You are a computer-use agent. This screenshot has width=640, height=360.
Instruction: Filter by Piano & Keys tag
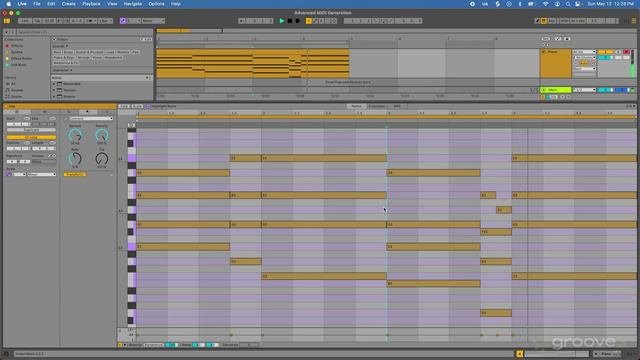[64, 58]
